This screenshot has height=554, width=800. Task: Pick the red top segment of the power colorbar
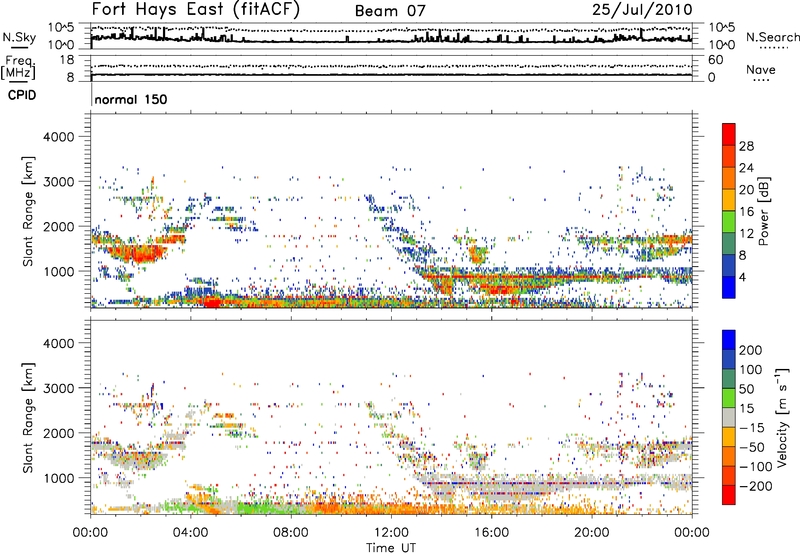coord(729,135)
